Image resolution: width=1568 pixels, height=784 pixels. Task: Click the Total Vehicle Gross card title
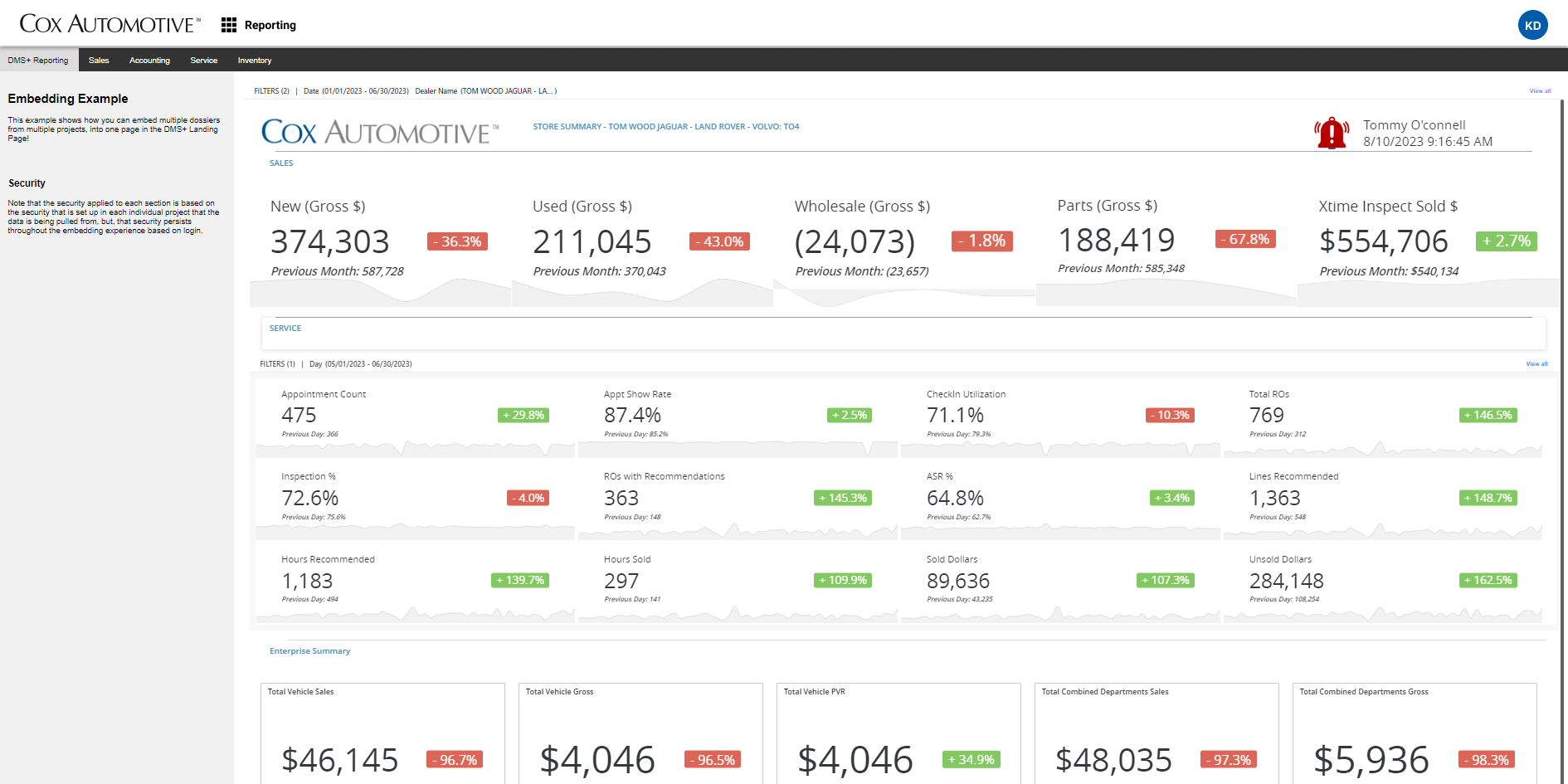coord(559,692)
